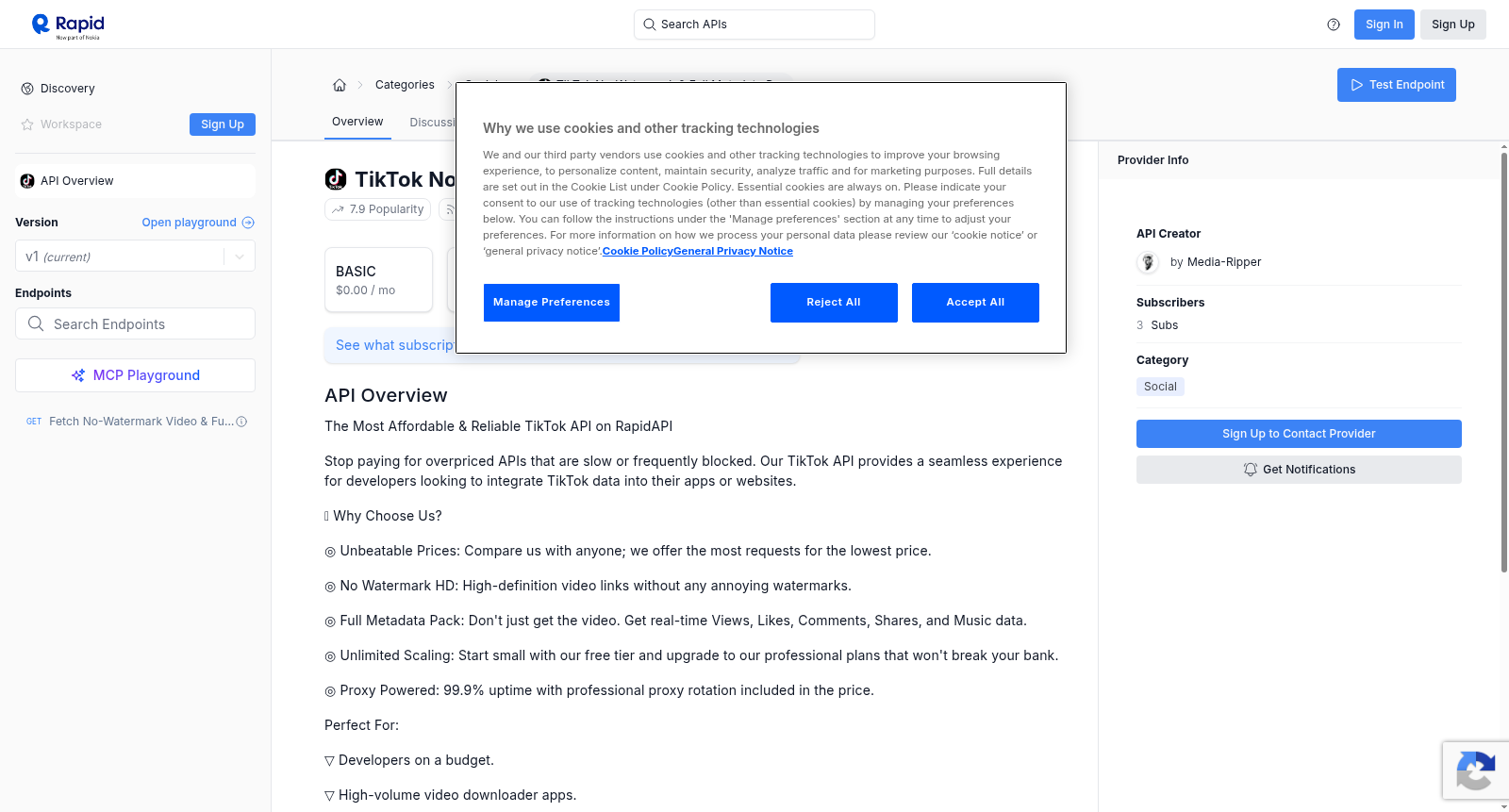The width and height of the screenshot is (1509, 812).
Task: Click Accept All cookies
Action: (x=975, y=303)
